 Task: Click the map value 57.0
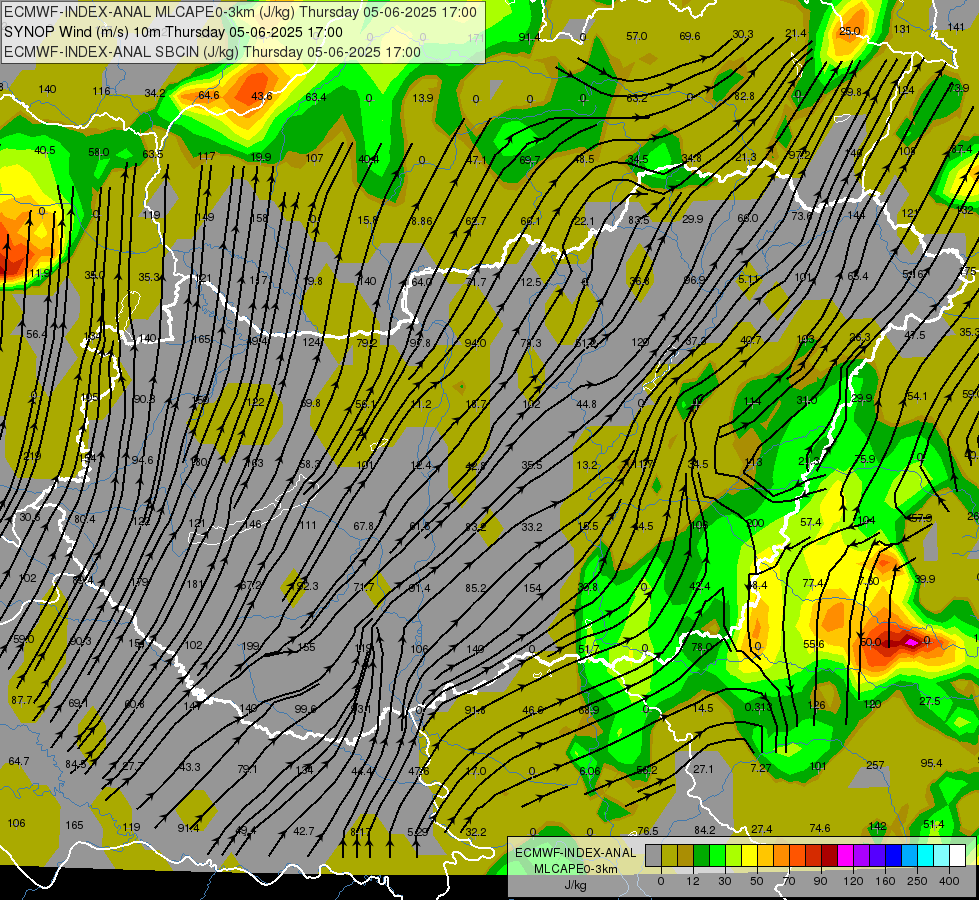pyautogui.click(x=636, y=36)
